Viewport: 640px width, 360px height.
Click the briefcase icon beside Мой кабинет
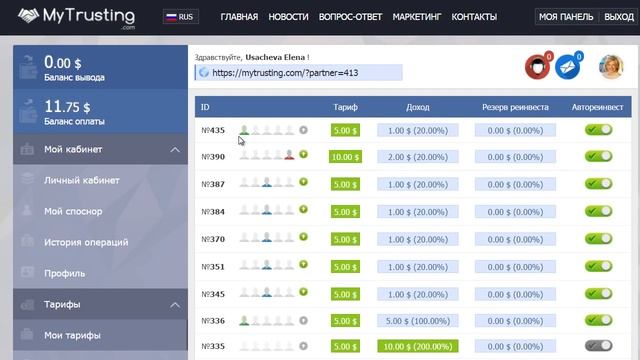click(27, 149)
